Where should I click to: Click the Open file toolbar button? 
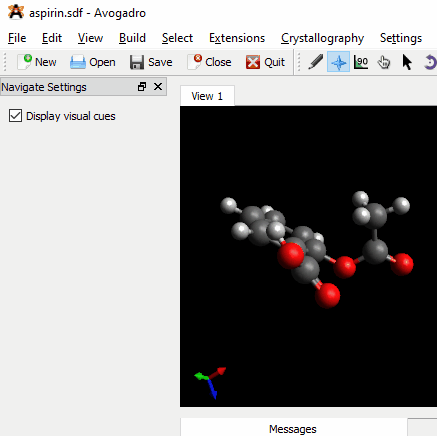(x=93, y=62)
